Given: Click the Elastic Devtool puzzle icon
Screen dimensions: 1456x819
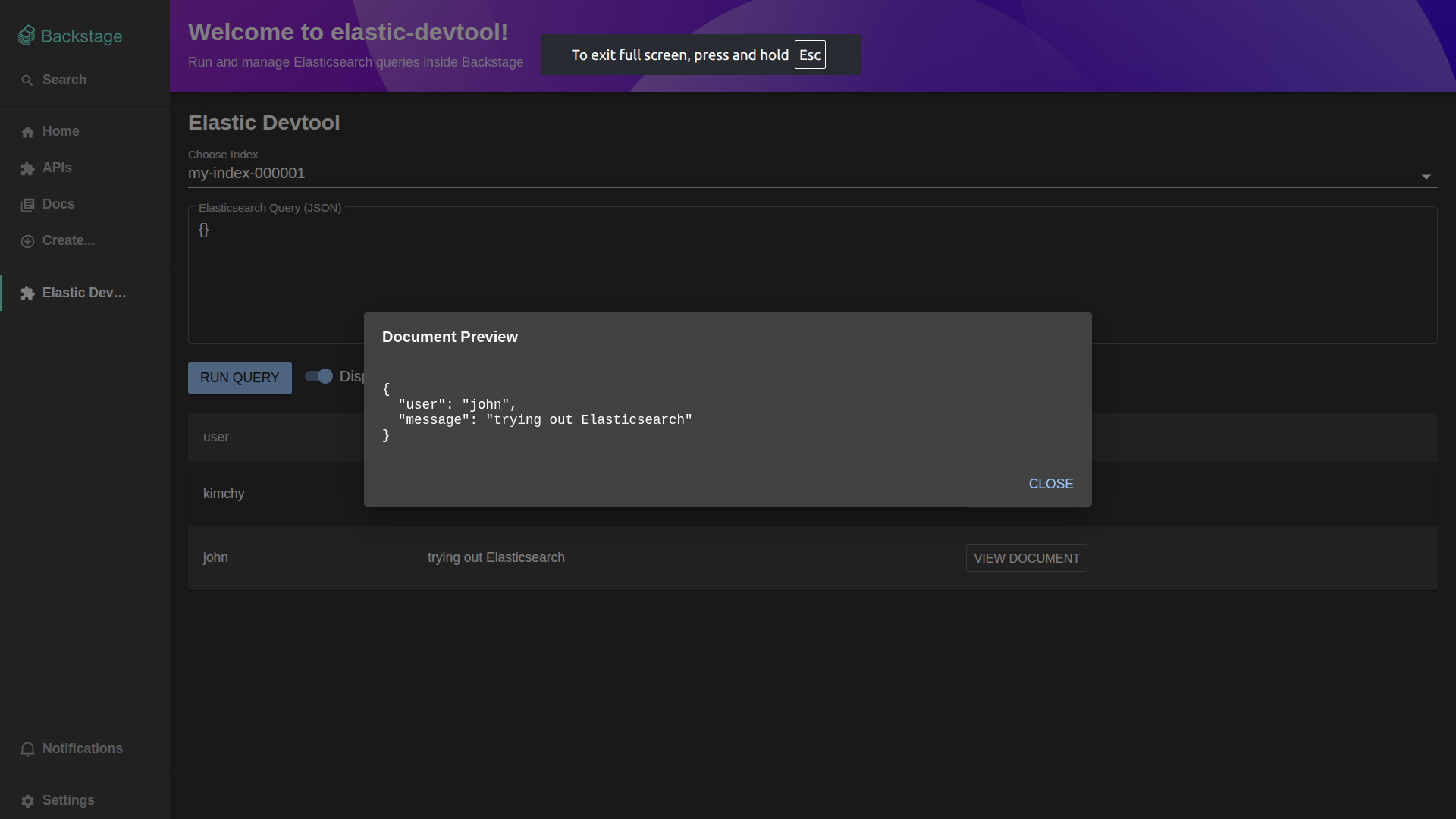Looking at the screenshot, I should point(27,293).
